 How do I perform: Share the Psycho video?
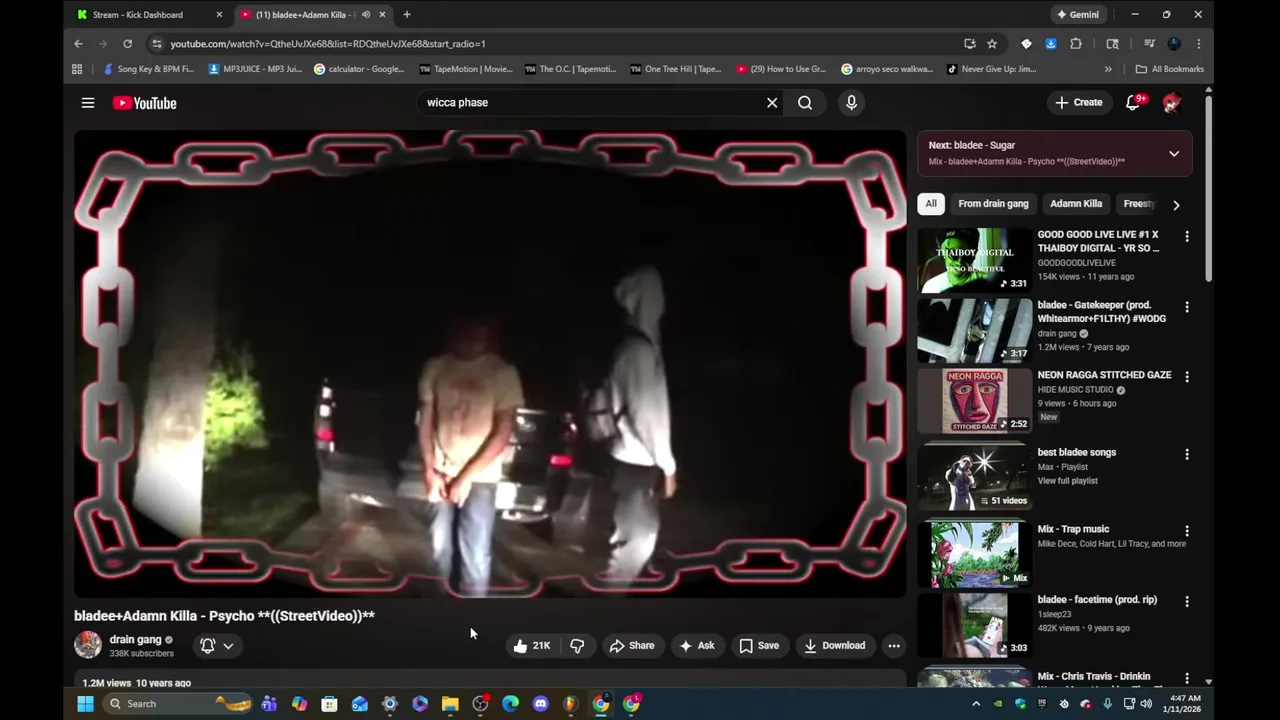click(632, 646)
